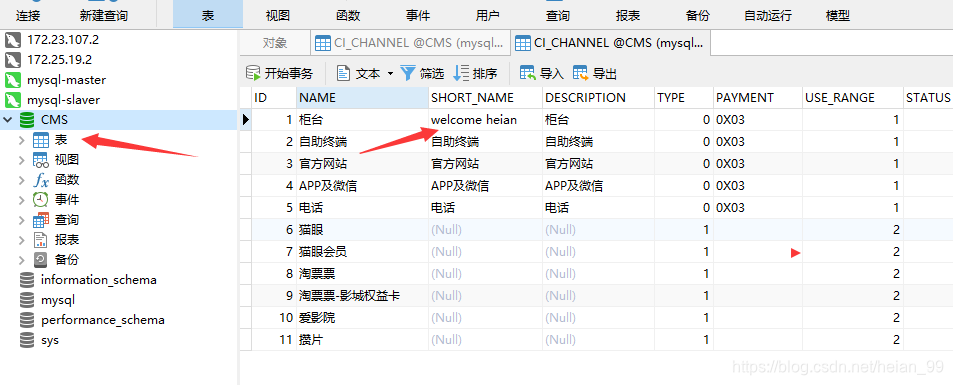Open 新建查询 new query
Image resolution: width=953 pixels, height=385 pixels.
point(104,16)
